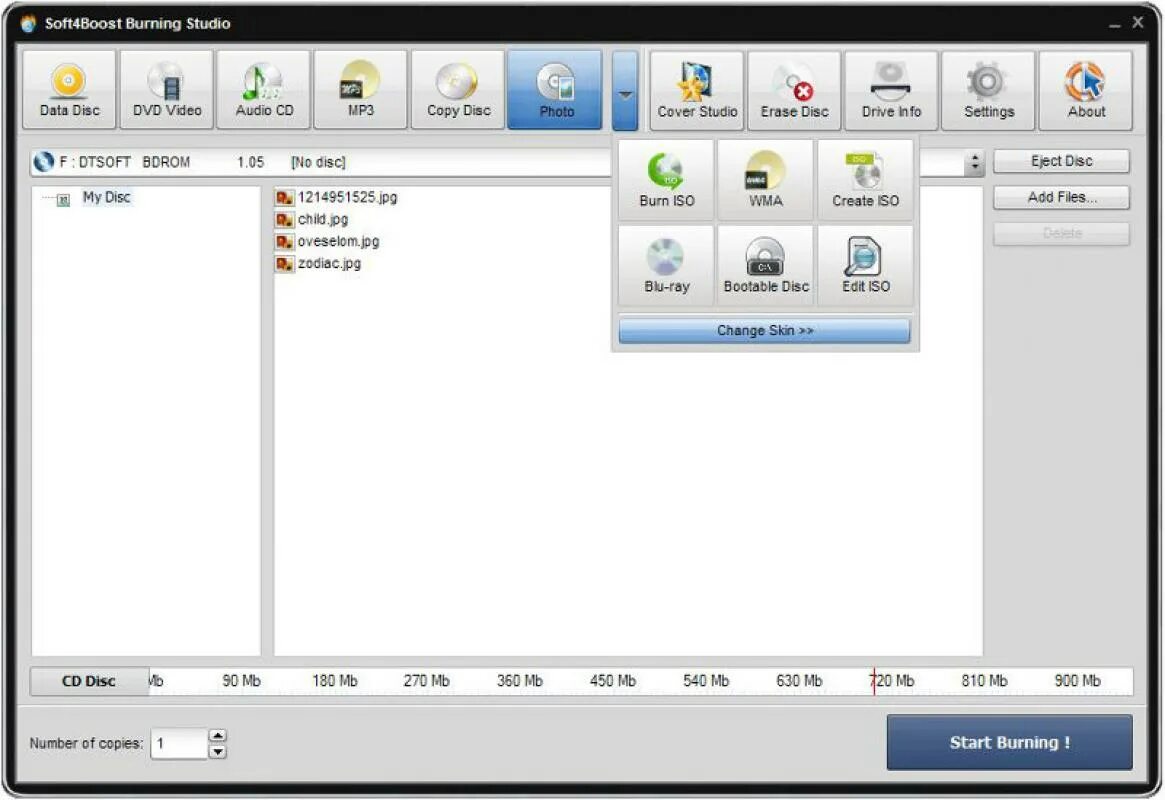Screen dimensions: 1165x800
Task: Open the Erase Disc tool
Action: click(794, 91)
